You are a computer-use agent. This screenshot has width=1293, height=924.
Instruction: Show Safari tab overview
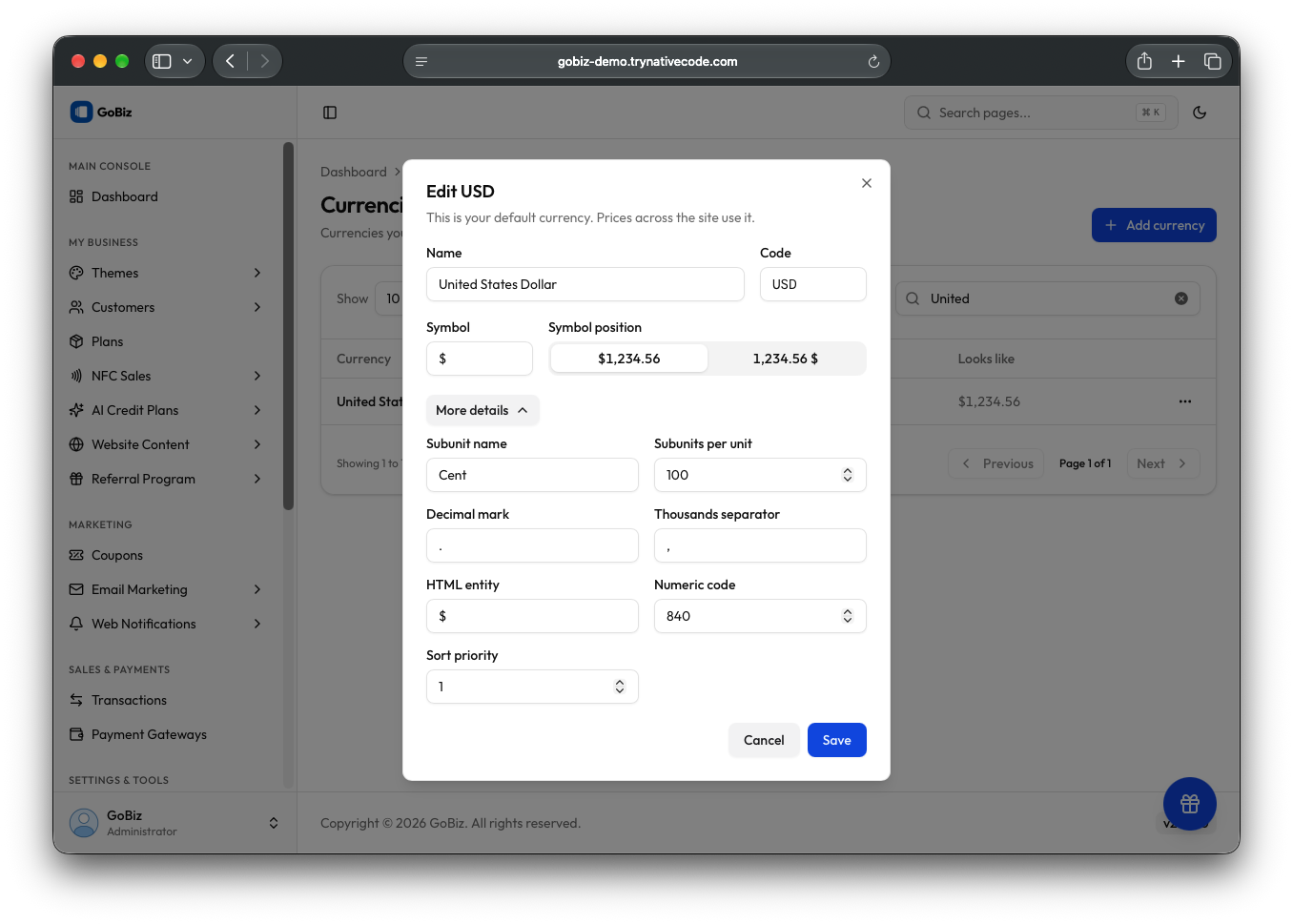point(1213,61)
